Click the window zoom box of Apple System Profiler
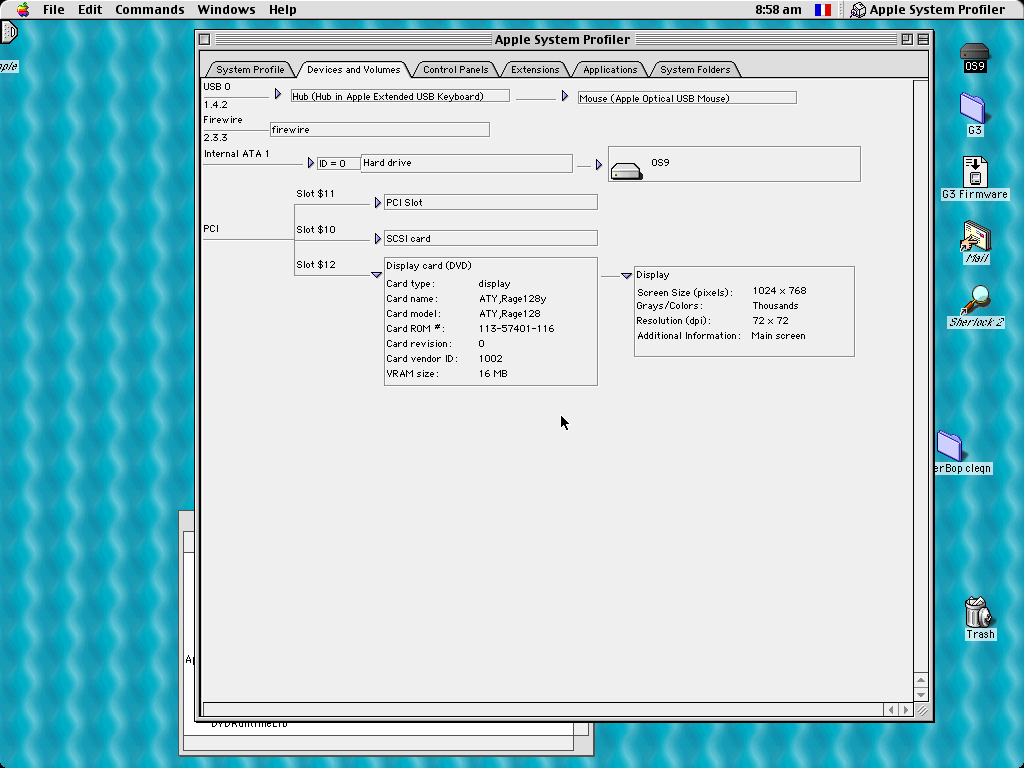This screenshot has width=1024, height=768. coord(906,39)
